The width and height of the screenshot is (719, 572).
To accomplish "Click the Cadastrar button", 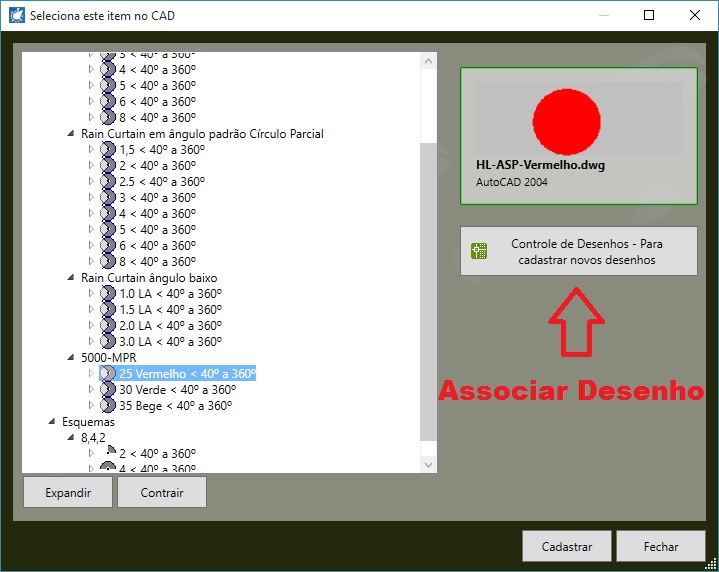I will (566, 547).
